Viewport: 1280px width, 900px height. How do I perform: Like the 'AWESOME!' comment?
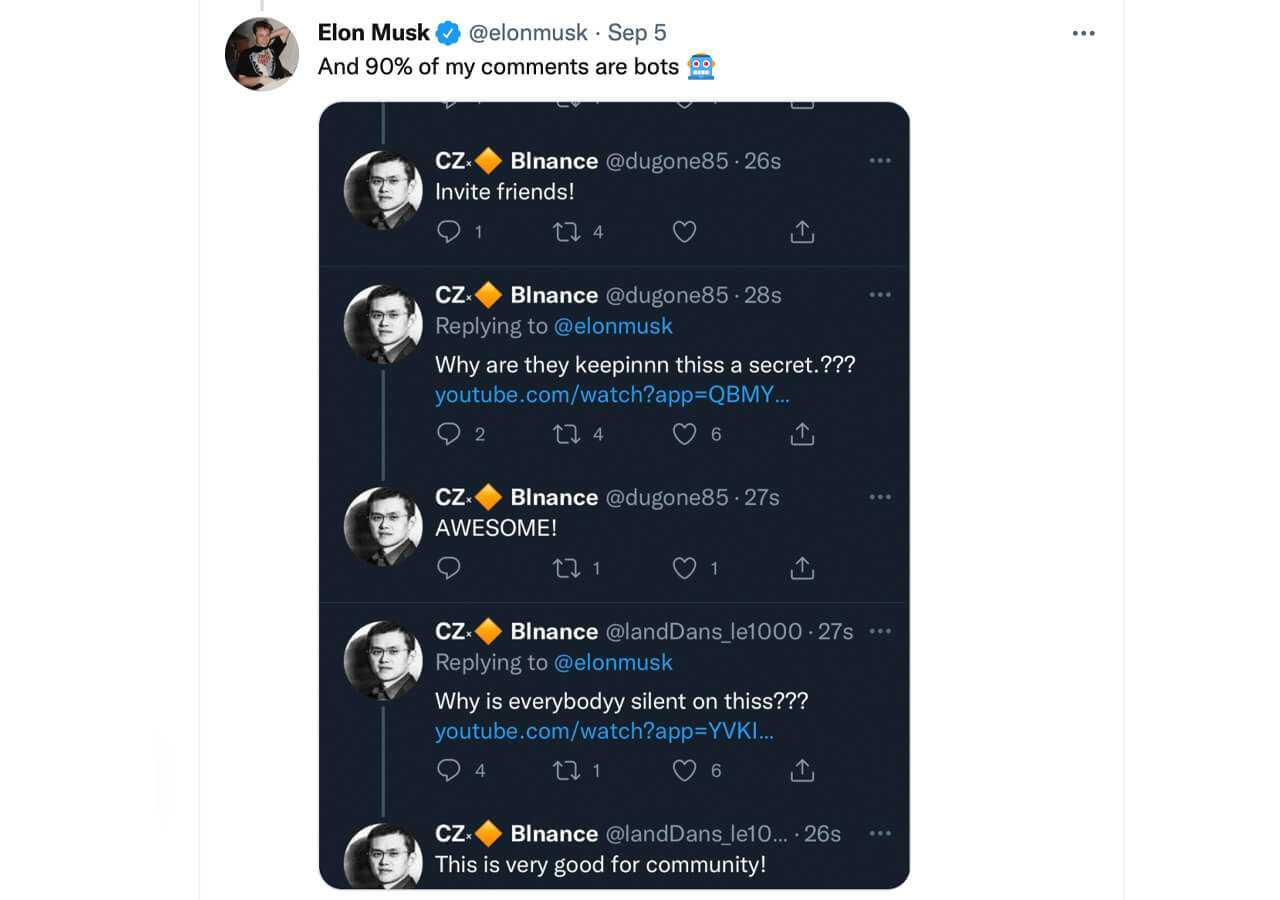[x=684, y=568]
